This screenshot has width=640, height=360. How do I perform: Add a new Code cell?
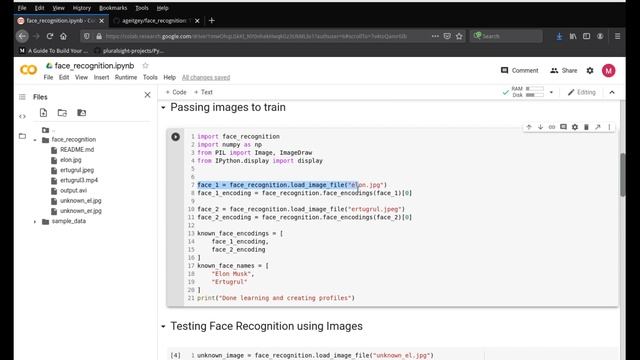coord(176,92)
